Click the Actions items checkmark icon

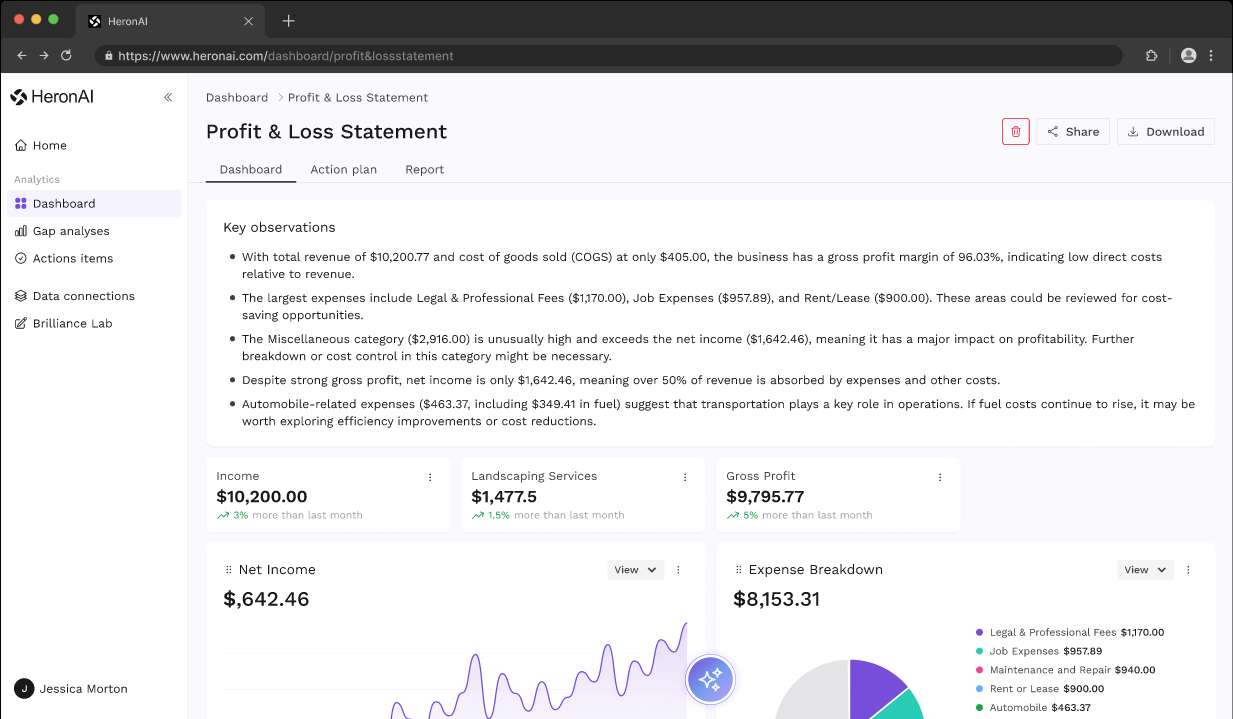(21, 258)
